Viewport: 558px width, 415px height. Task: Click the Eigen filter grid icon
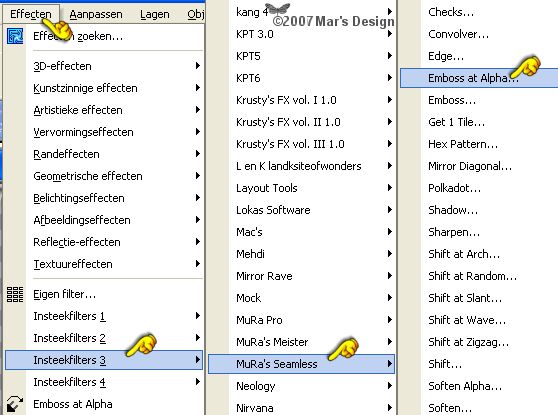(x=15, y=294)
